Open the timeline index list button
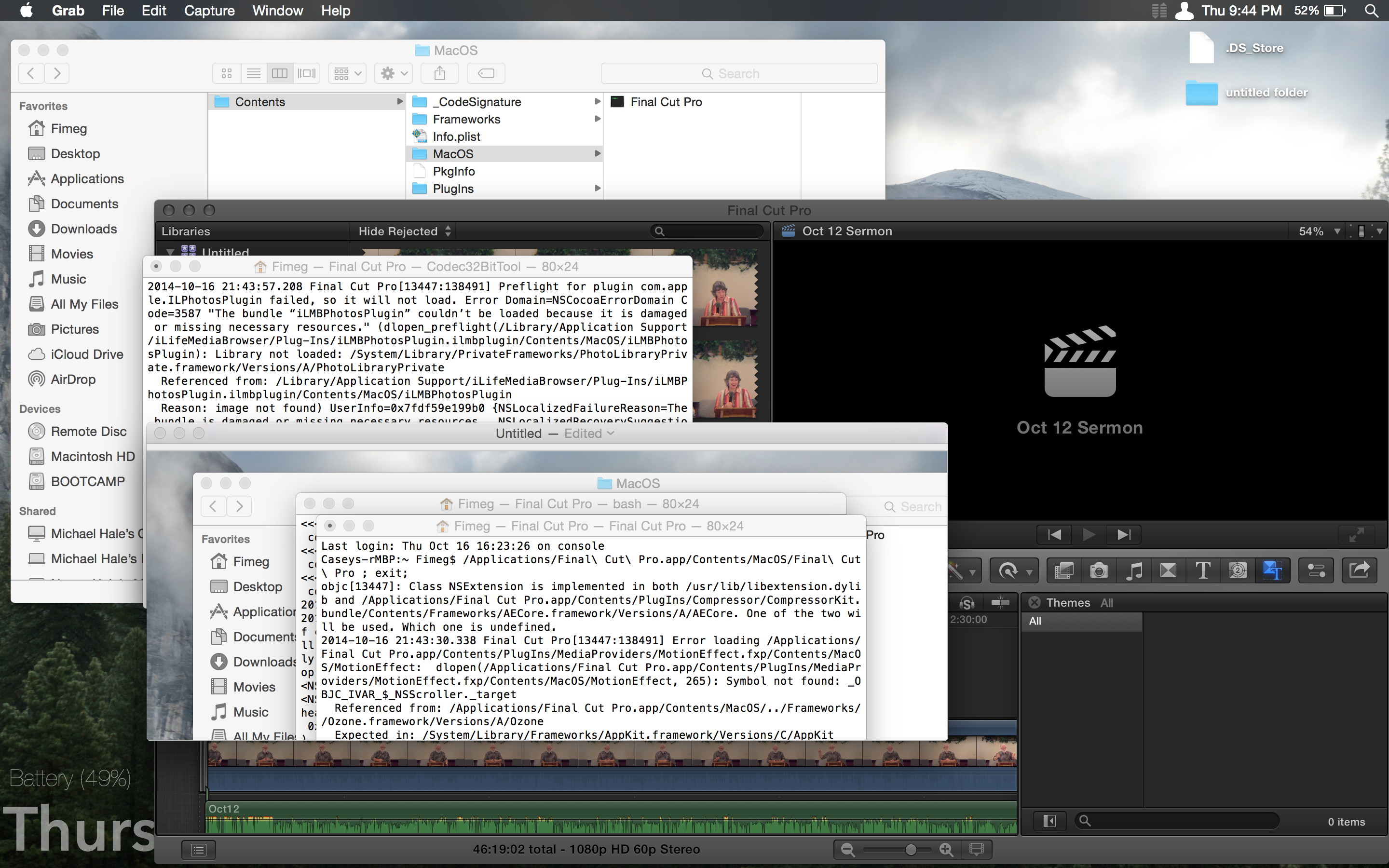The height and width of the screenshot is (868, 1389). [x=199, y=850]
